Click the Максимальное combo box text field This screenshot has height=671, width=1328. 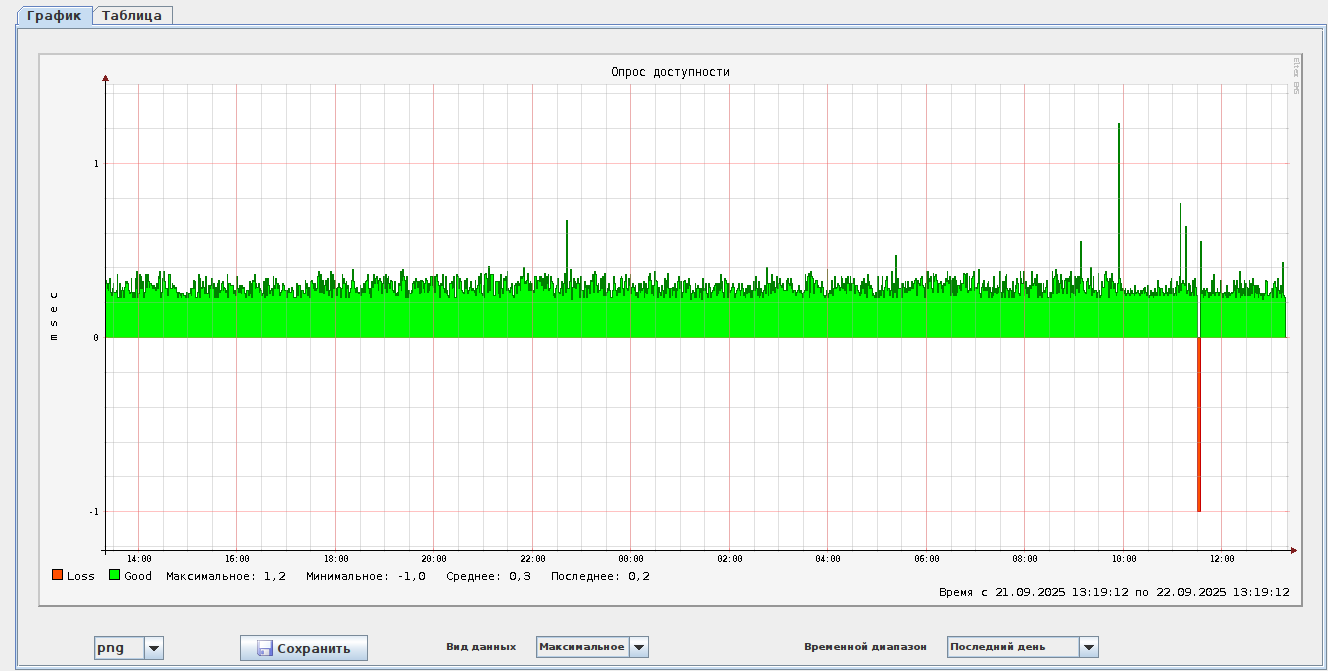pos(582,647)
